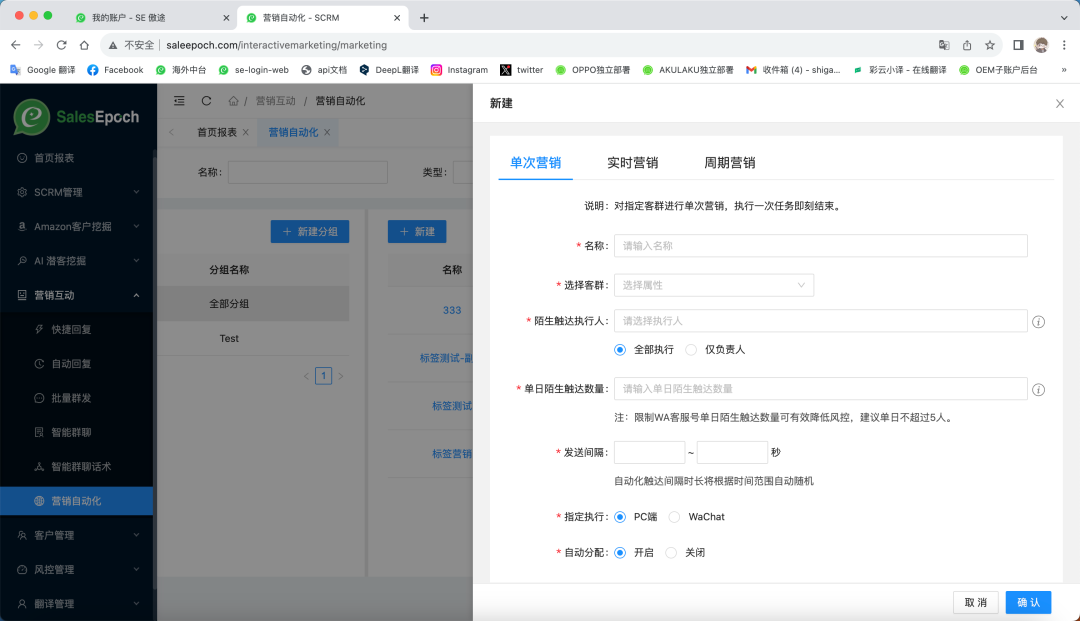Go back in browser history
The width and height of the screenshot is (1080, 621).
coord(15,45)
